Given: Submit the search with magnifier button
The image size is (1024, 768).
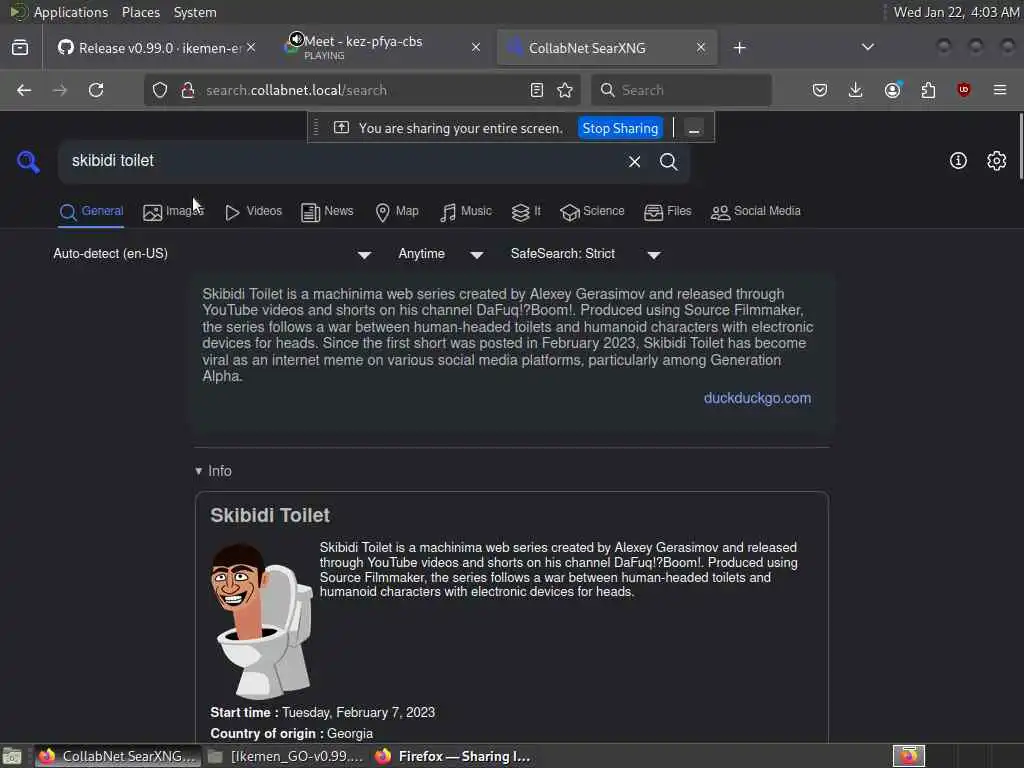Looking at the screenshot, I should coord(668,161).
